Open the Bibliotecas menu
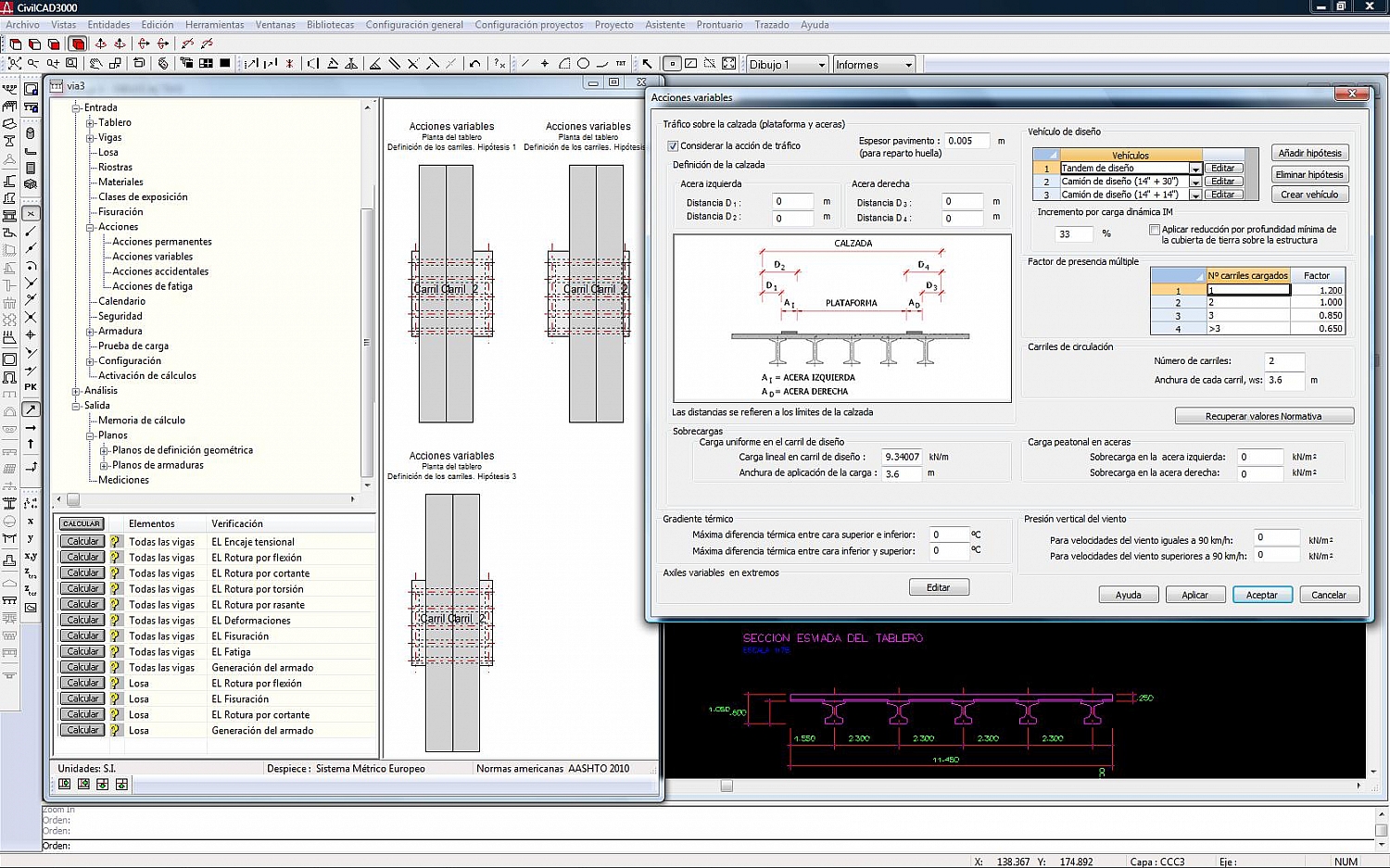 (x=330, y=25)
